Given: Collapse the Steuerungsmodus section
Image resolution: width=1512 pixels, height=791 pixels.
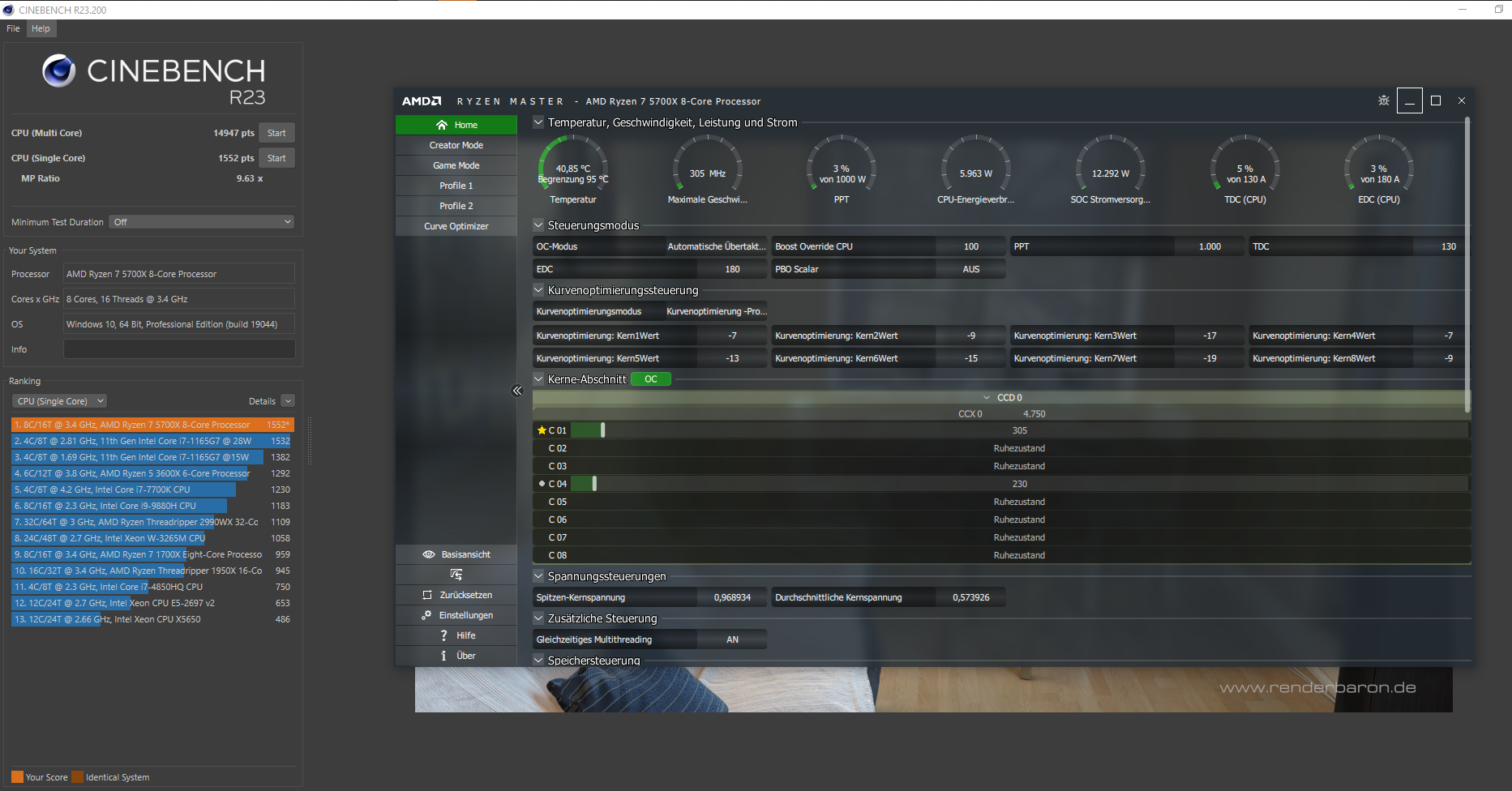Looking at the screenshot, I should 538,225.
